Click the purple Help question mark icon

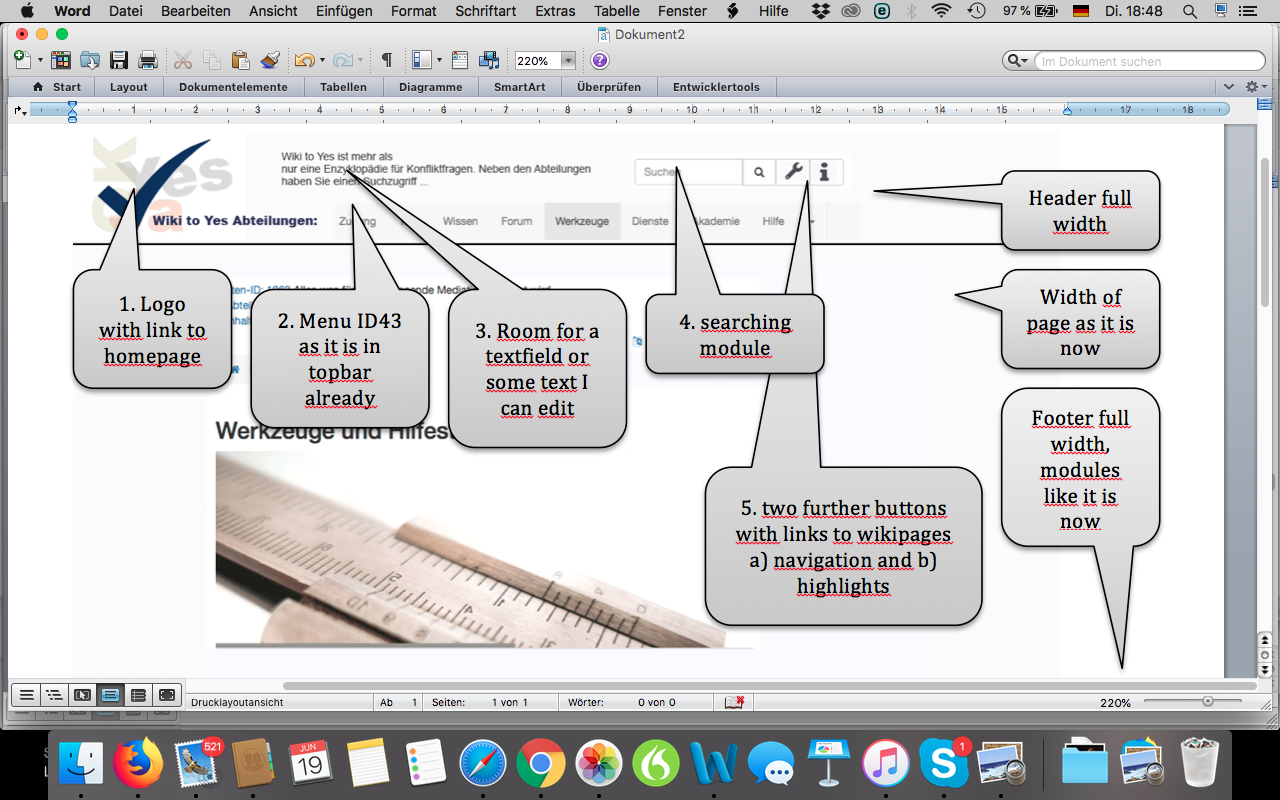[x=599, y=61]
